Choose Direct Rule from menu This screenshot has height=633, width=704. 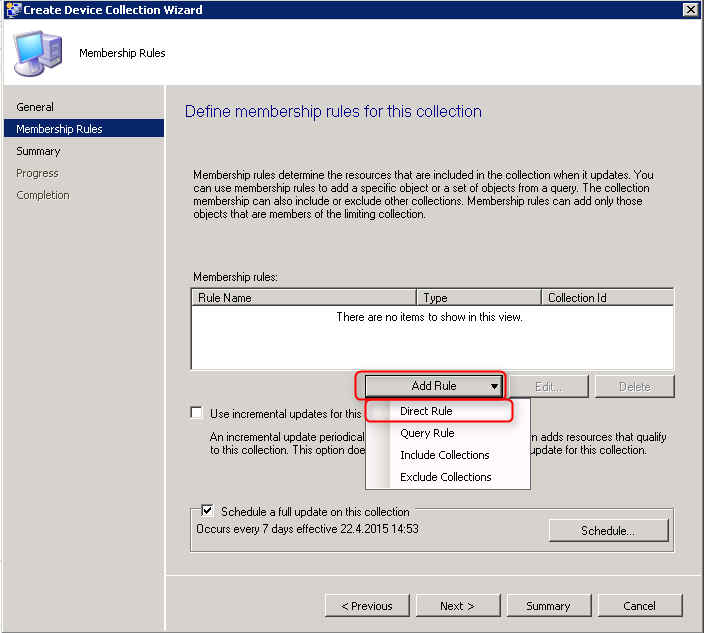tap(426, 411)
